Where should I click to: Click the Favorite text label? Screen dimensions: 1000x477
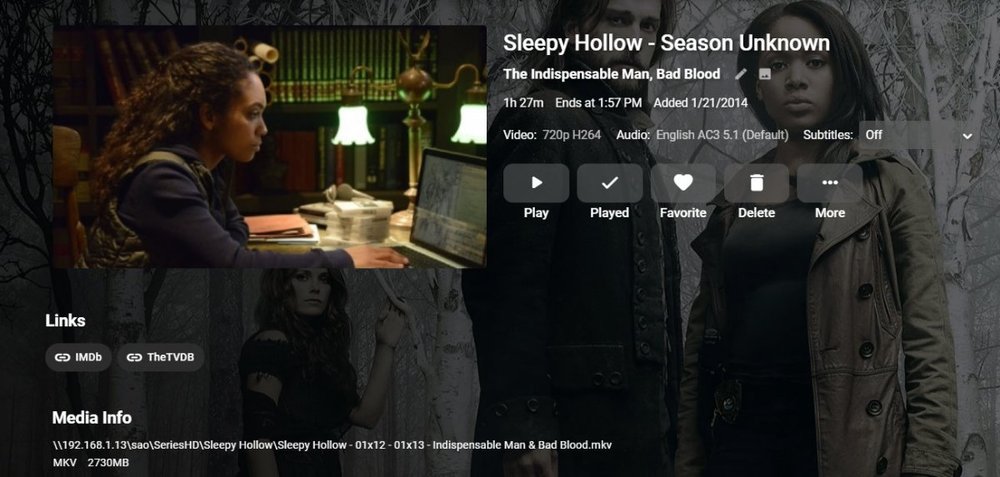pyautogui.click(x=683, y=213)
